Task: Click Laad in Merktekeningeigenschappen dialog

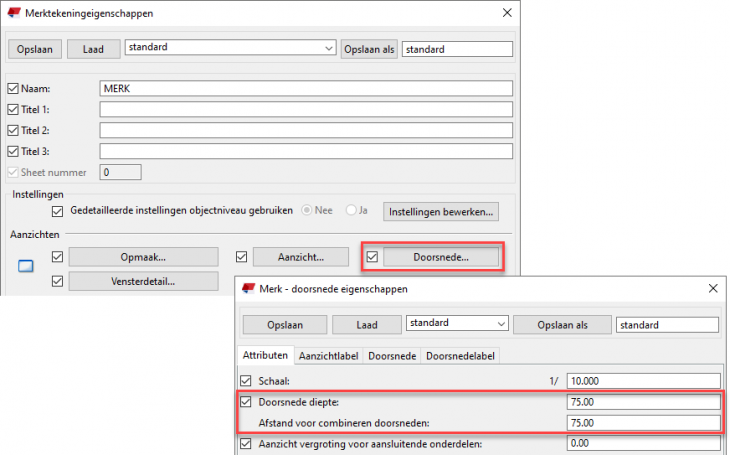Action: point(93,49)
